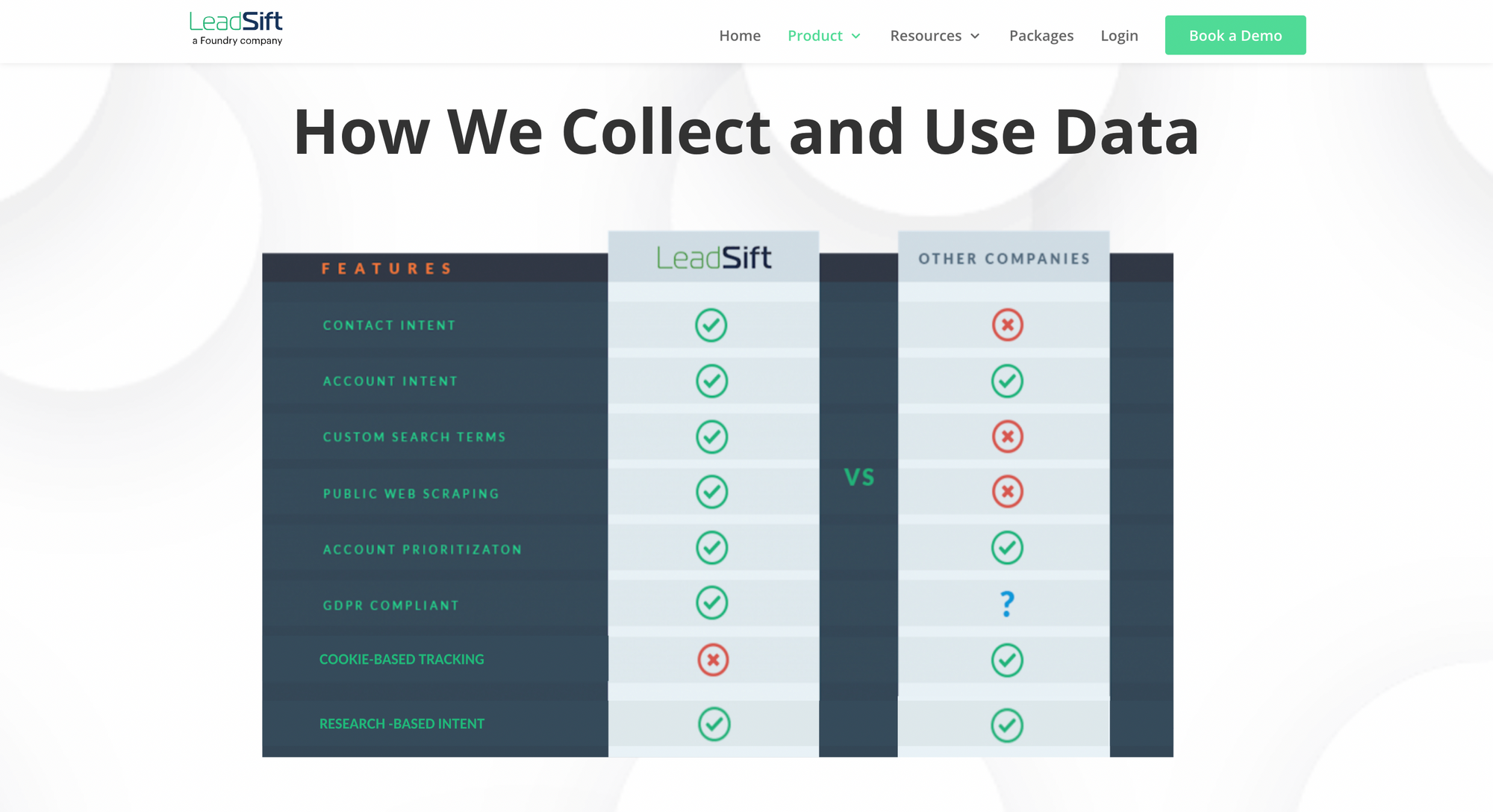Click LeadSift check icon for GDPR Compliant
This screenshot has height=812, width=1493.
click(x=711, y=603)
